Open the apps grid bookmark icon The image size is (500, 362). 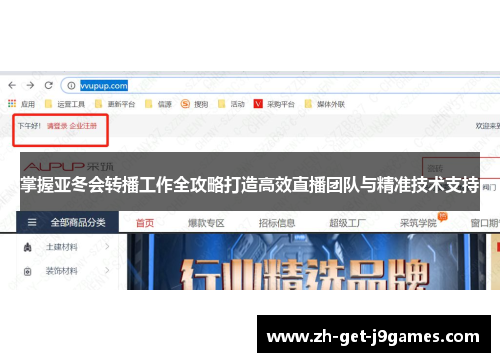click(x=12, y=104)
